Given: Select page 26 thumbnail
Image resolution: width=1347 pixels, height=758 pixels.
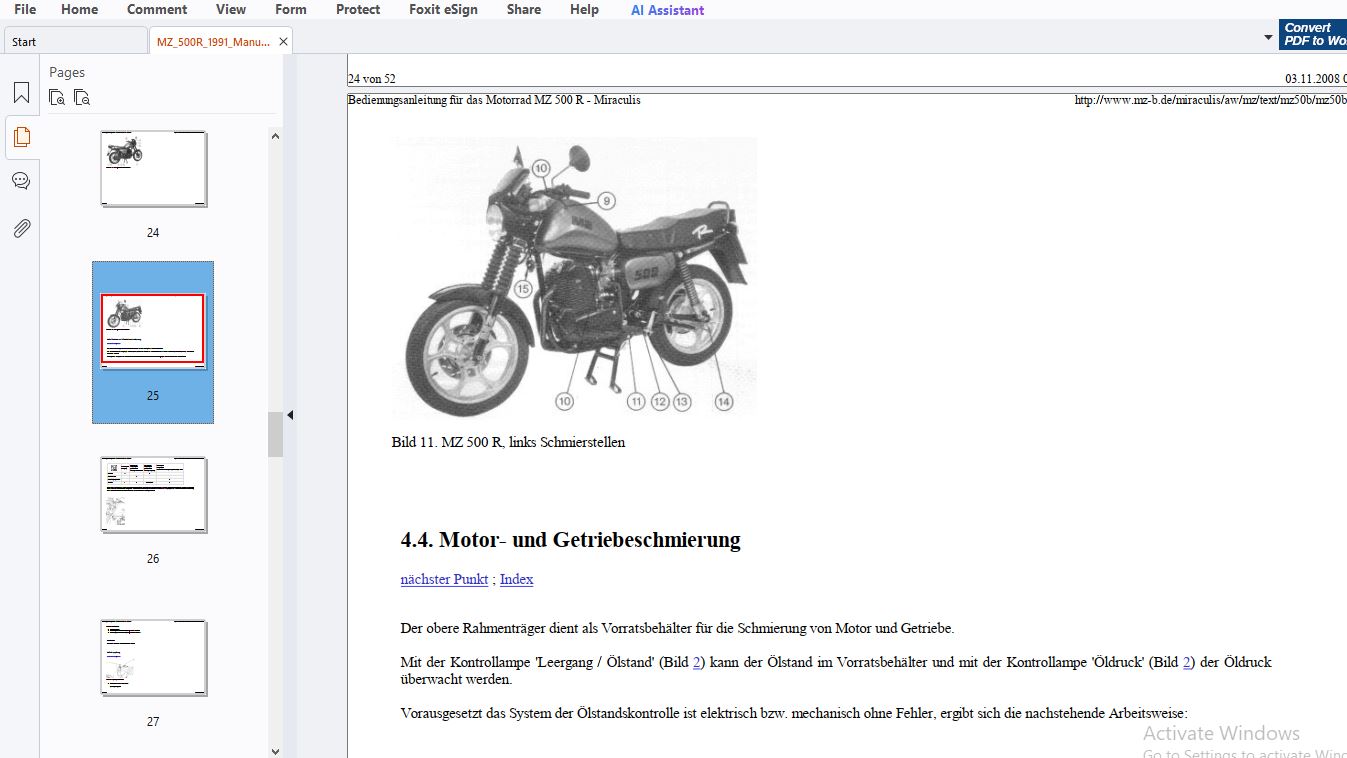Looking at the screenshot, I should pos(153,495).
